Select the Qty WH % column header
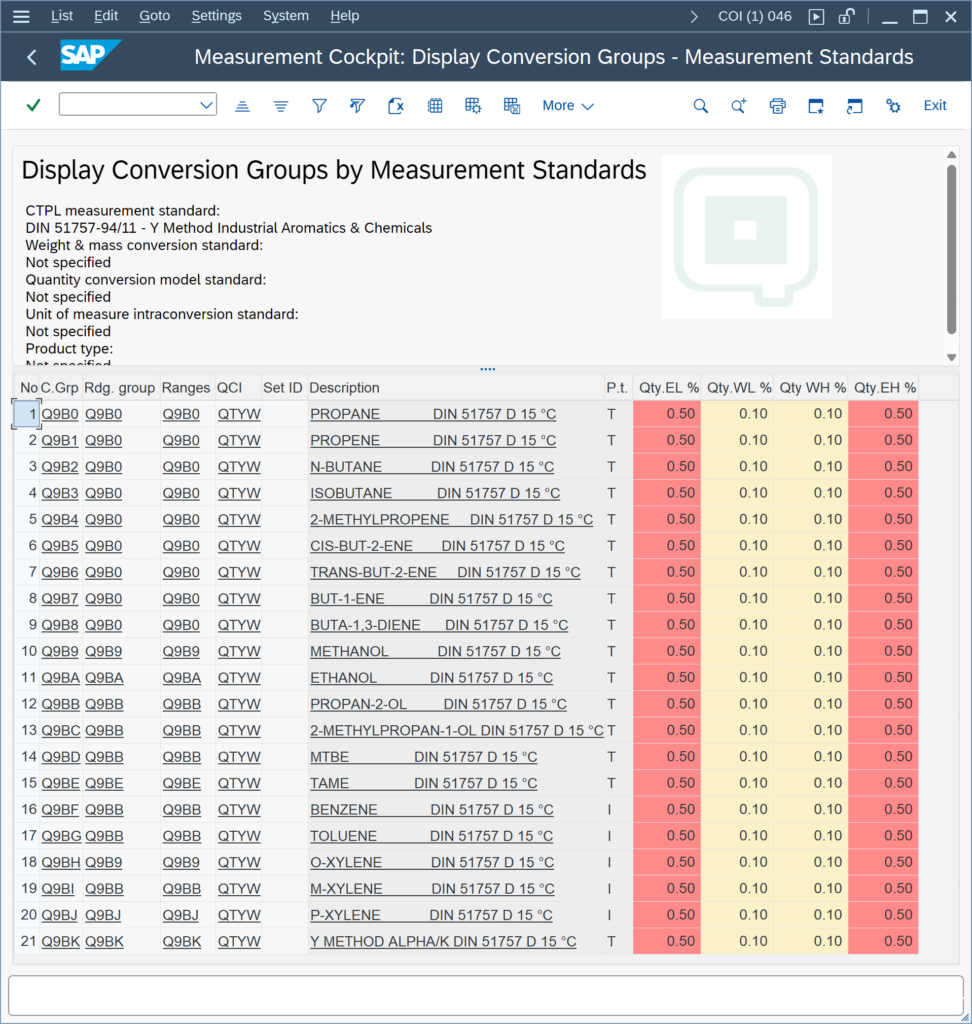Screen dimensions: 972x1024 [x=813, y=388]
